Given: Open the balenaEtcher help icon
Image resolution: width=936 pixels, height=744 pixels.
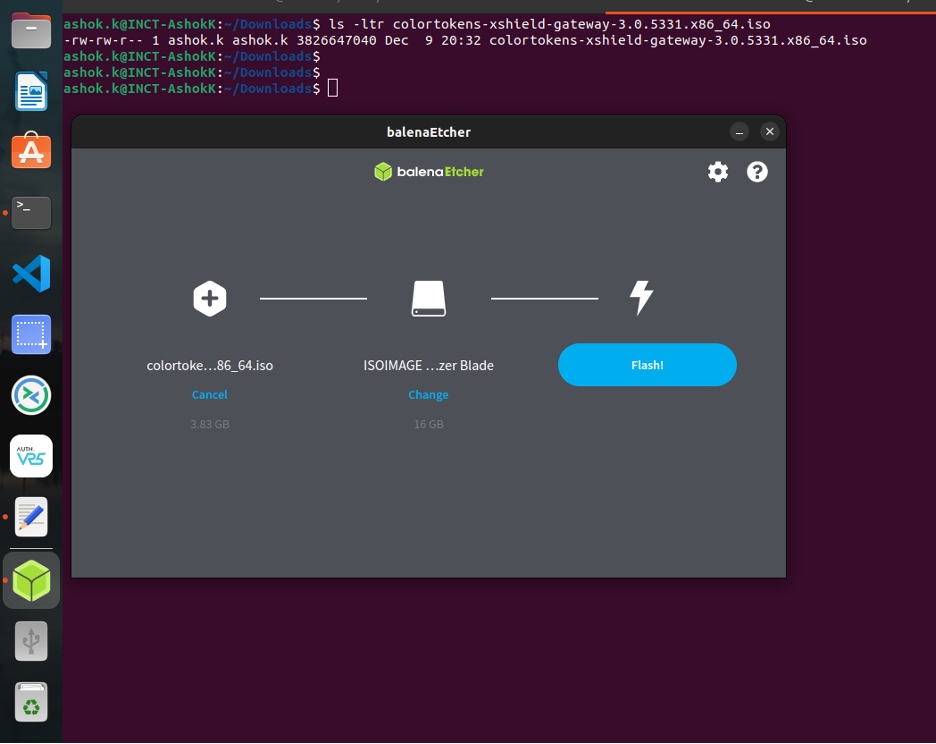Looking at the screenshot, I should click(757, 172).
